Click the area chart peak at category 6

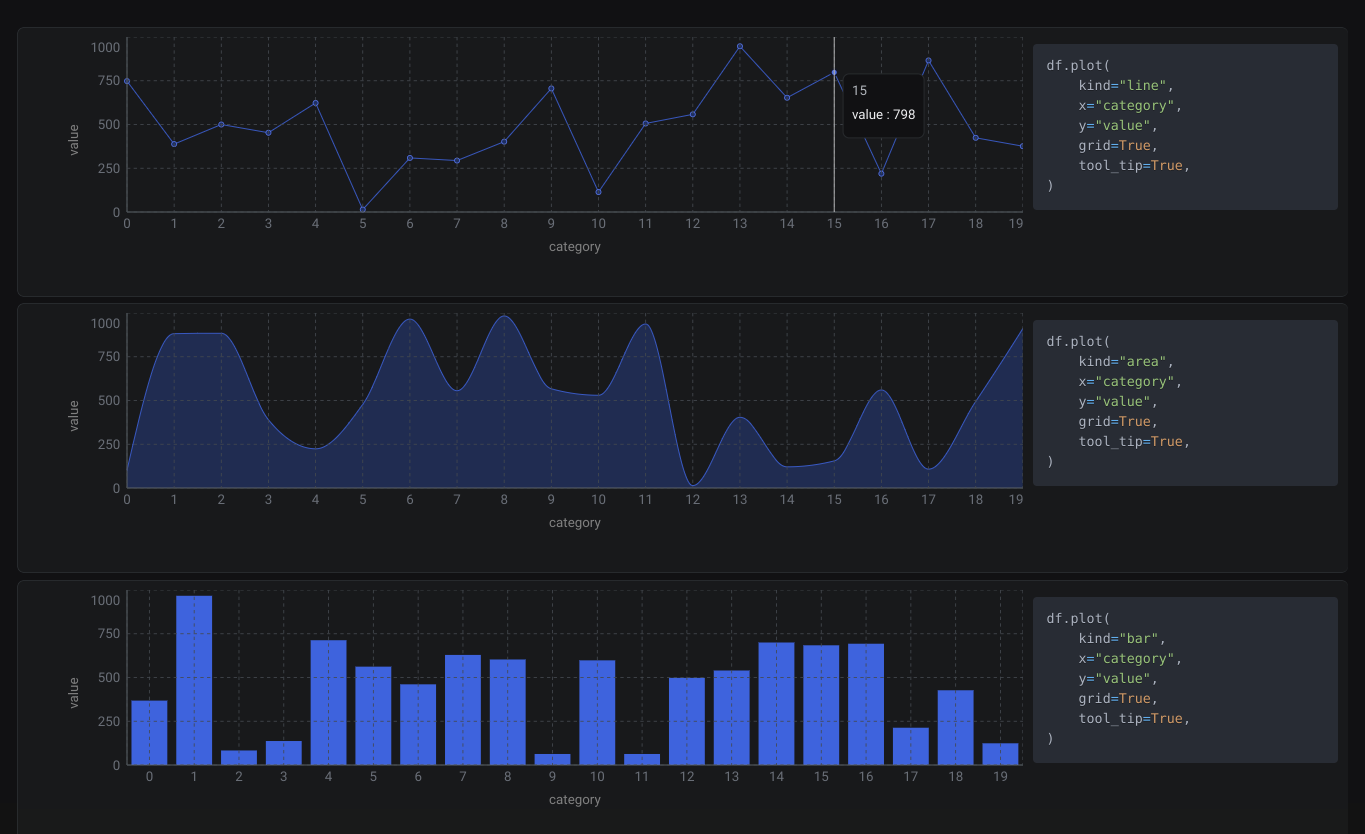[410, 320]
